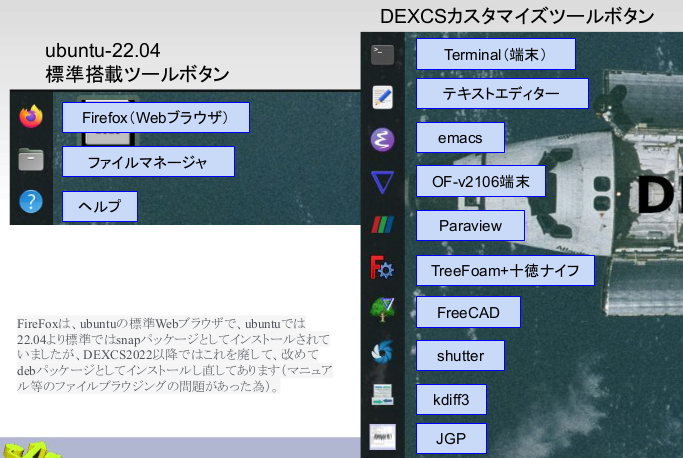Open the OpenFOAM triangle terminal icon
Viewport: 683px width, 458px height.
(x=382, y=182)
